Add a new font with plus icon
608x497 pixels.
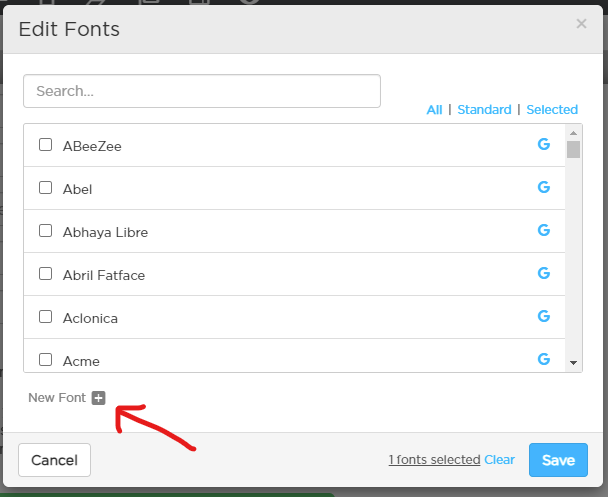(98, 398)
